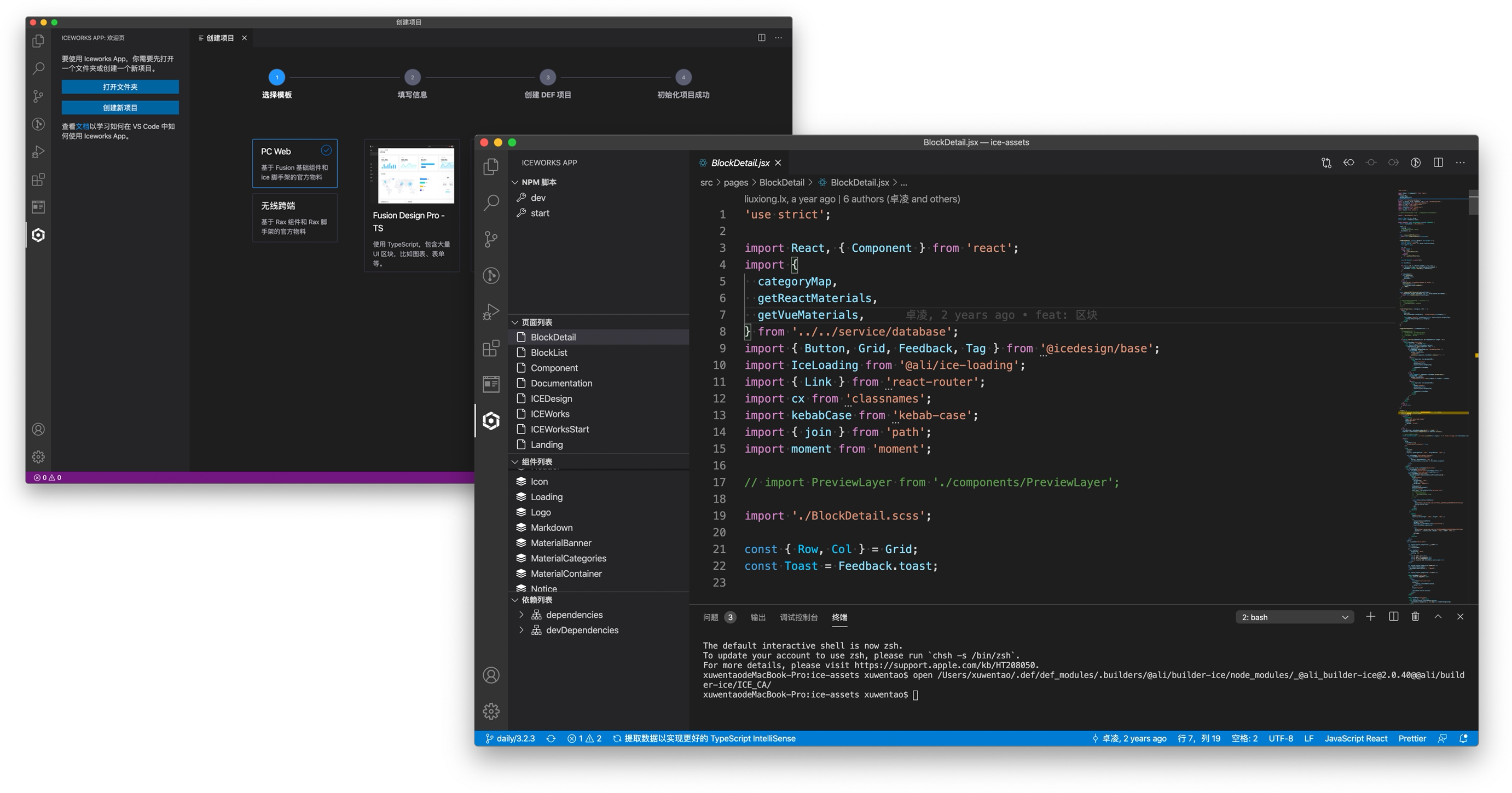Click the Search icon in the back window sidebar

[38, 68]
